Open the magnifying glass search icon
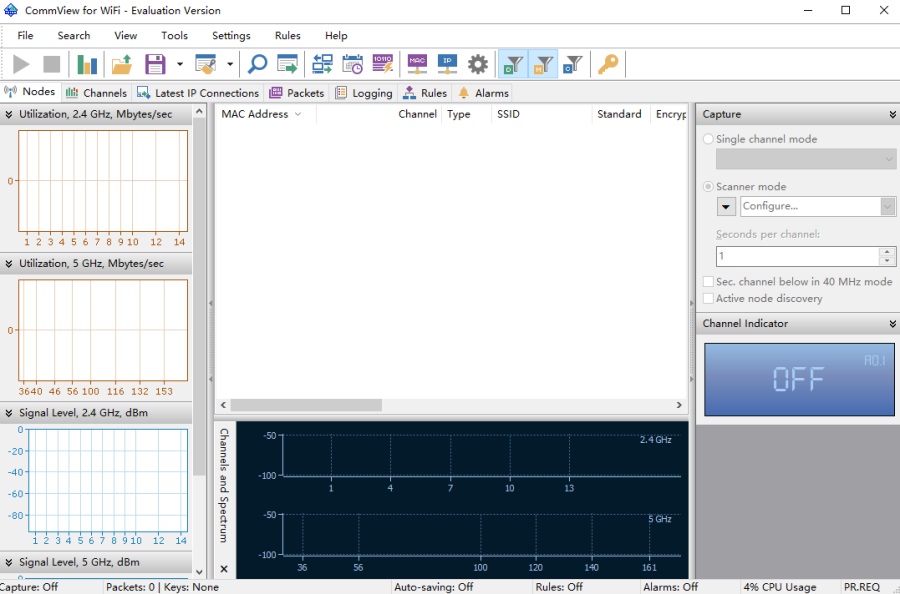 tap(257, 64)
